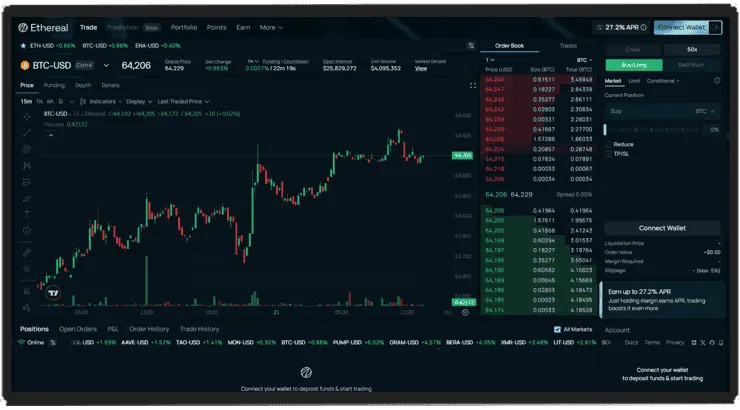Image resolution: width=740 pixels, height=410 pixels.
Task: Select the trend line drawing tool
Action: (27, 133)
